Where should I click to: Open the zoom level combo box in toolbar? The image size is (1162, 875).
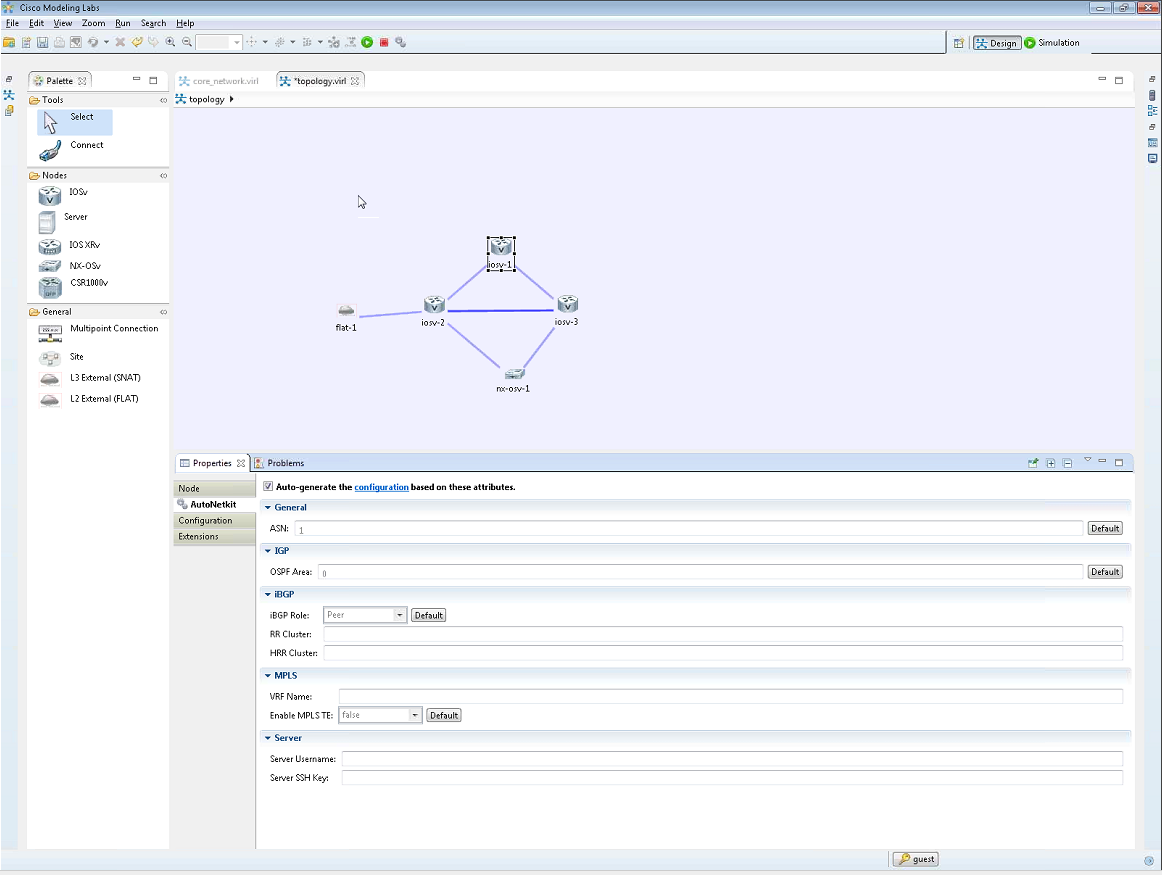click(236, 43)
